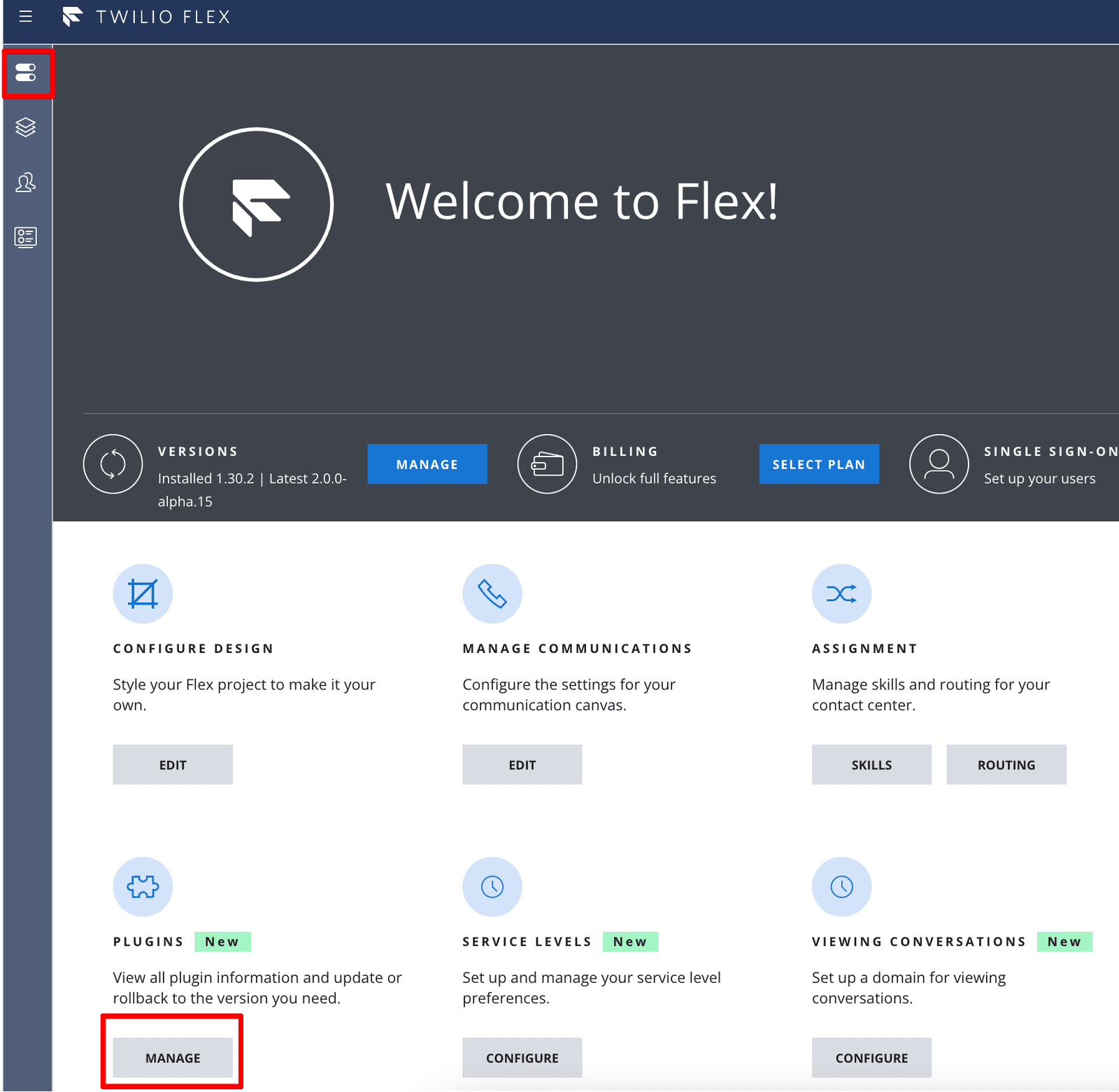The image size is (1119, 1092).
Task: Click the Service Levels clock icon
Action: pos(492,886)
